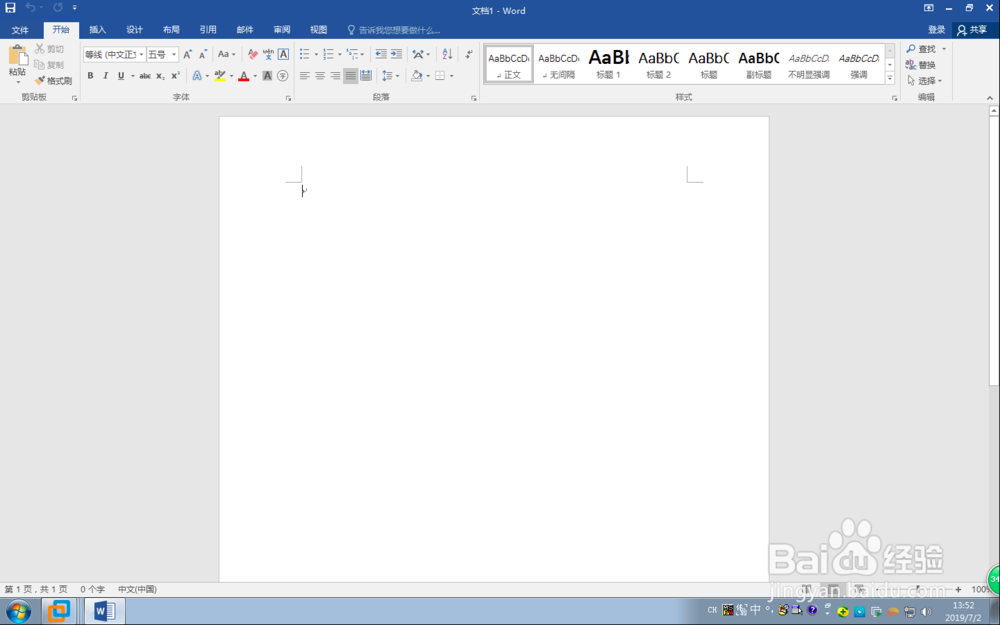The width and height of the screenshot is (1000, 625).
Task: Toggle italic formatting
Action: click(x=105, y=75)
